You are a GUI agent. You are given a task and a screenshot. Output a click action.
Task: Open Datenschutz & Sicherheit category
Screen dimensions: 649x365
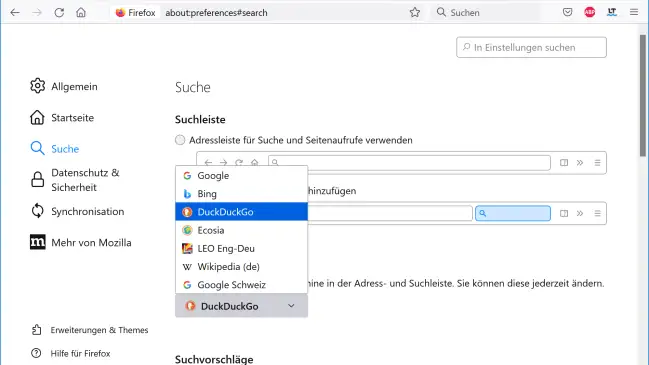point(75,180)
